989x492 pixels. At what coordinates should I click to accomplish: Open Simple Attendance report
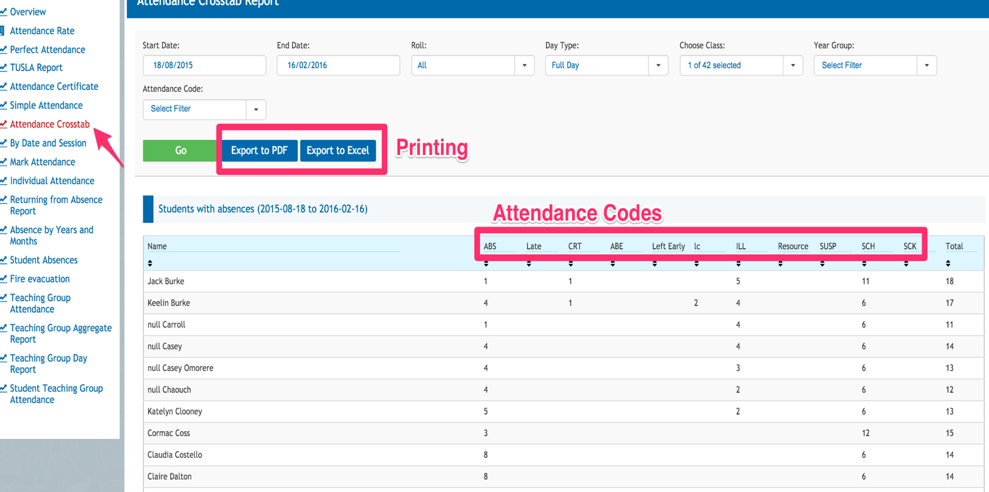[x=46, y=105]
